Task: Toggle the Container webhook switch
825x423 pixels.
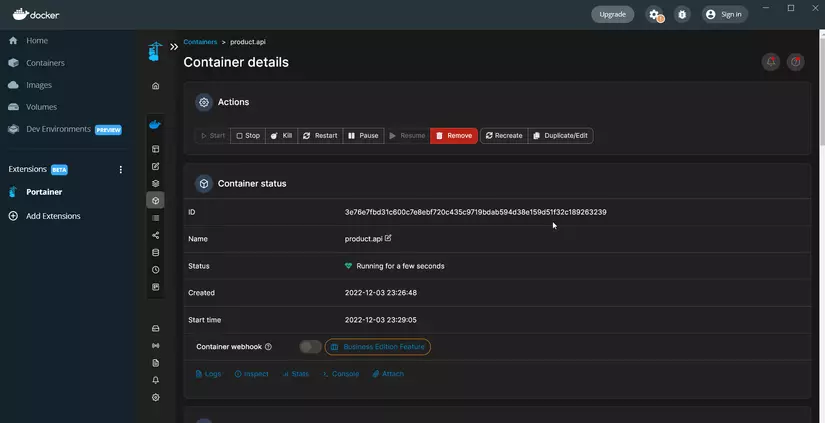Action: pos(310,347)
